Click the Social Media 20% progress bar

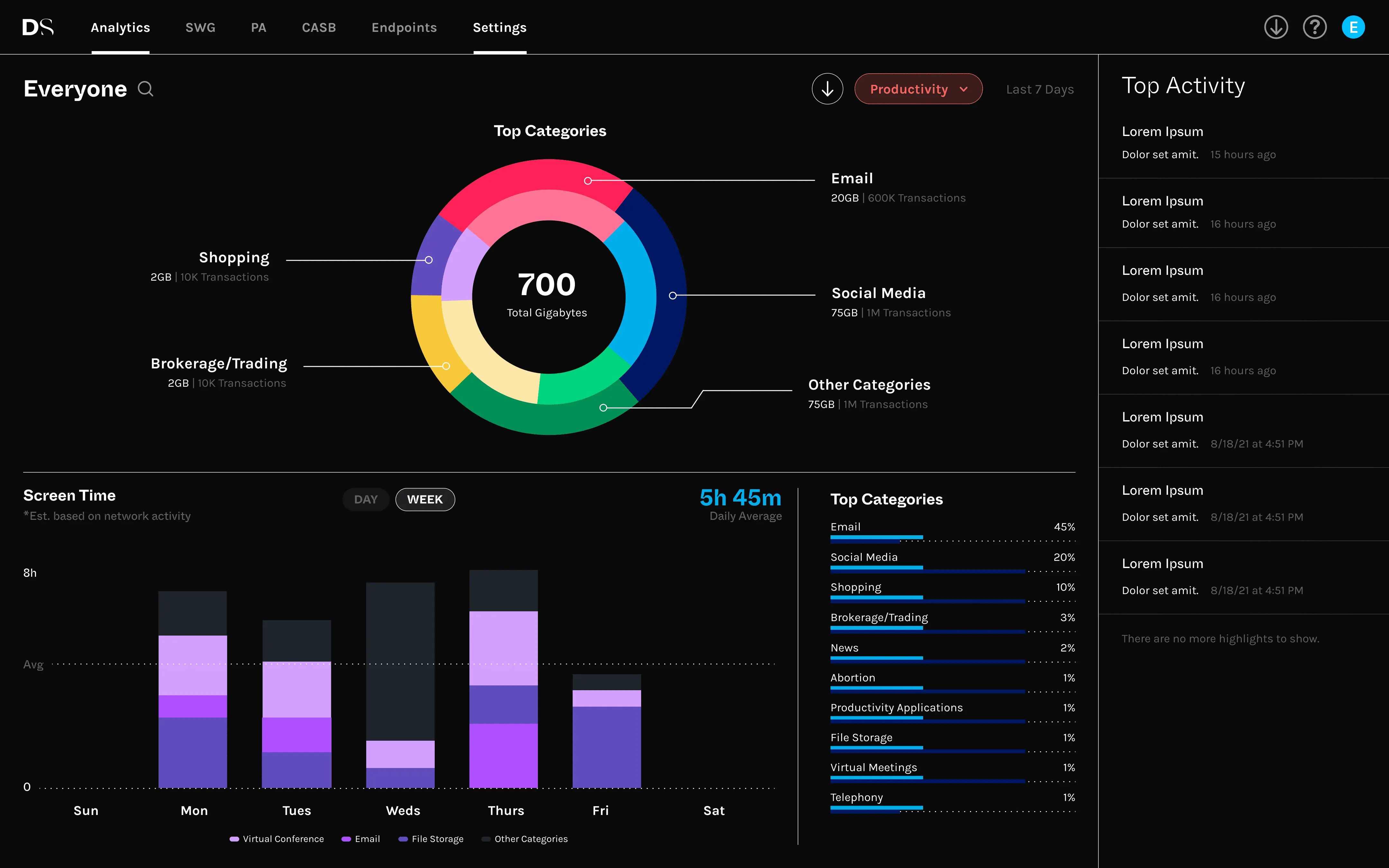(x=953, y=569)
